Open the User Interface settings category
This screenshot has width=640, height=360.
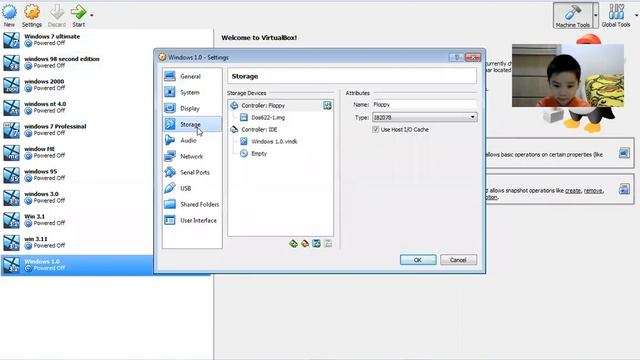(192, 220)
